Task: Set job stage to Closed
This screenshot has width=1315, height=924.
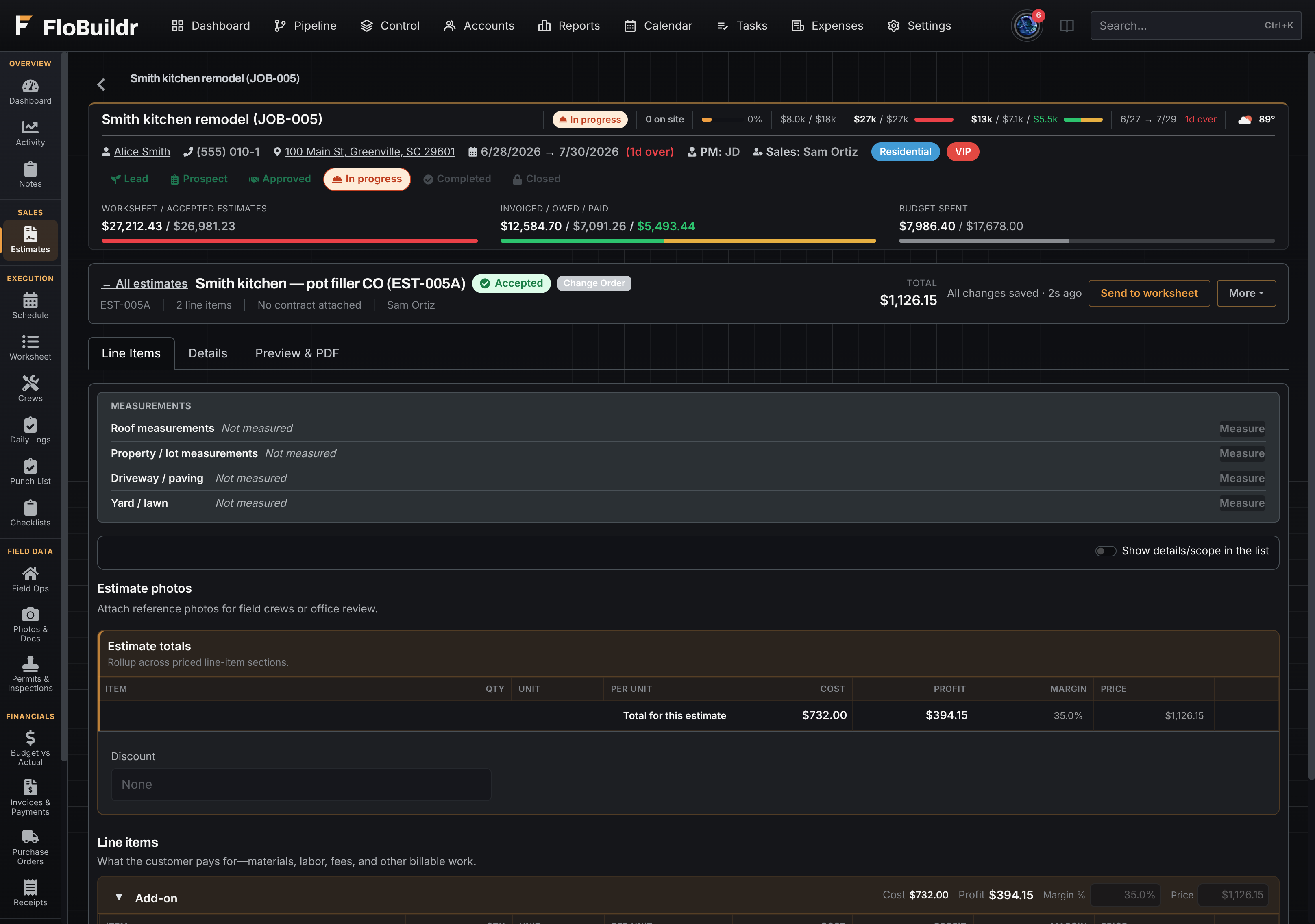Action: (537, 179)
